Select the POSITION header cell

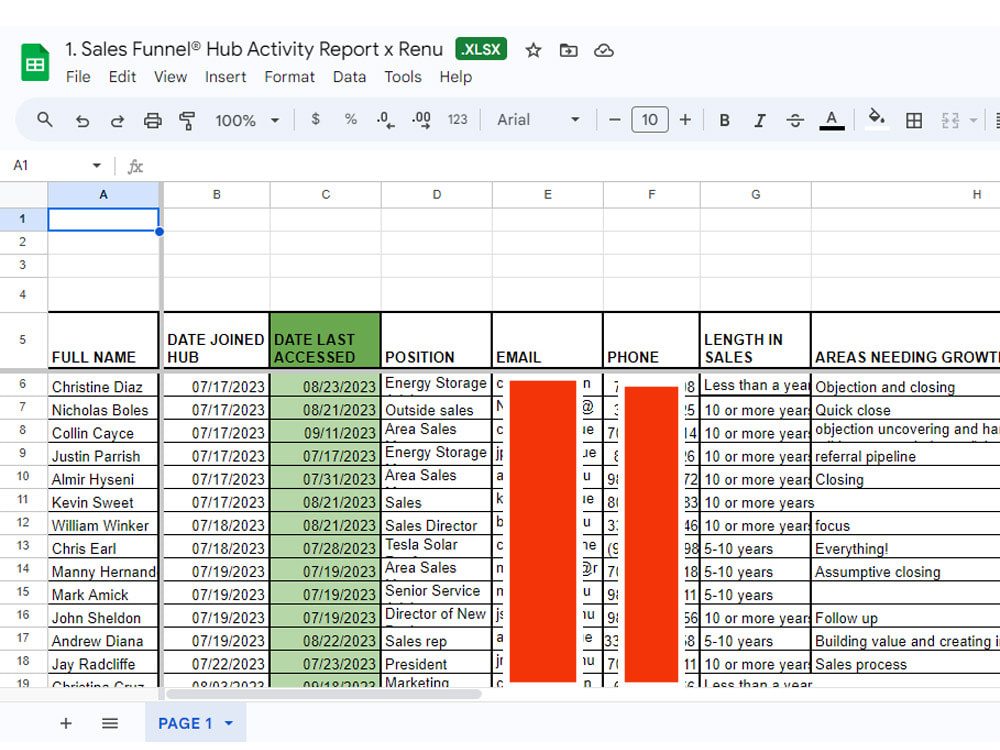click(x=436, y=340)
